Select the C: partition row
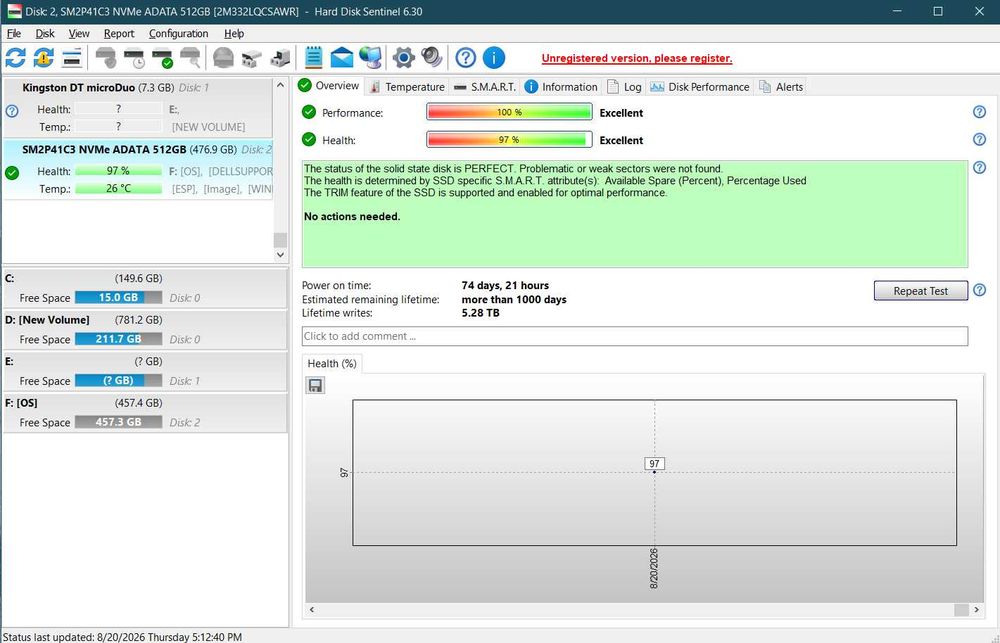This screenshot has width=1000, height=643. (145, 288)
